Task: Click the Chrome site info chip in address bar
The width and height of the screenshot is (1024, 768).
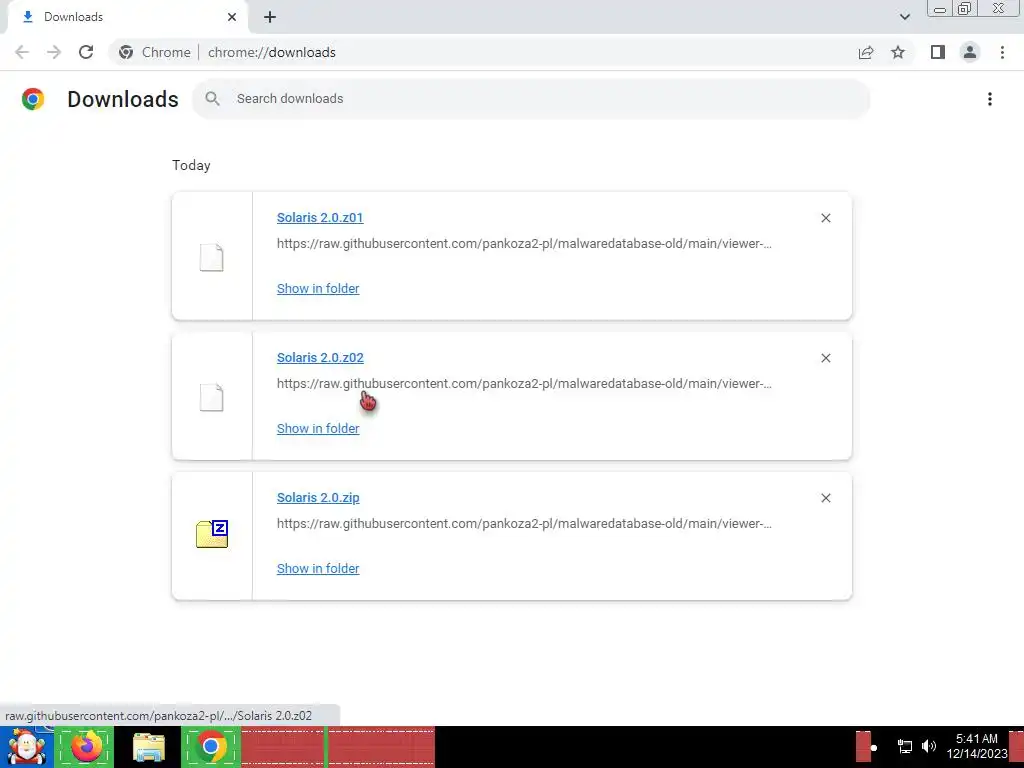Action: [x=155, y=52]
